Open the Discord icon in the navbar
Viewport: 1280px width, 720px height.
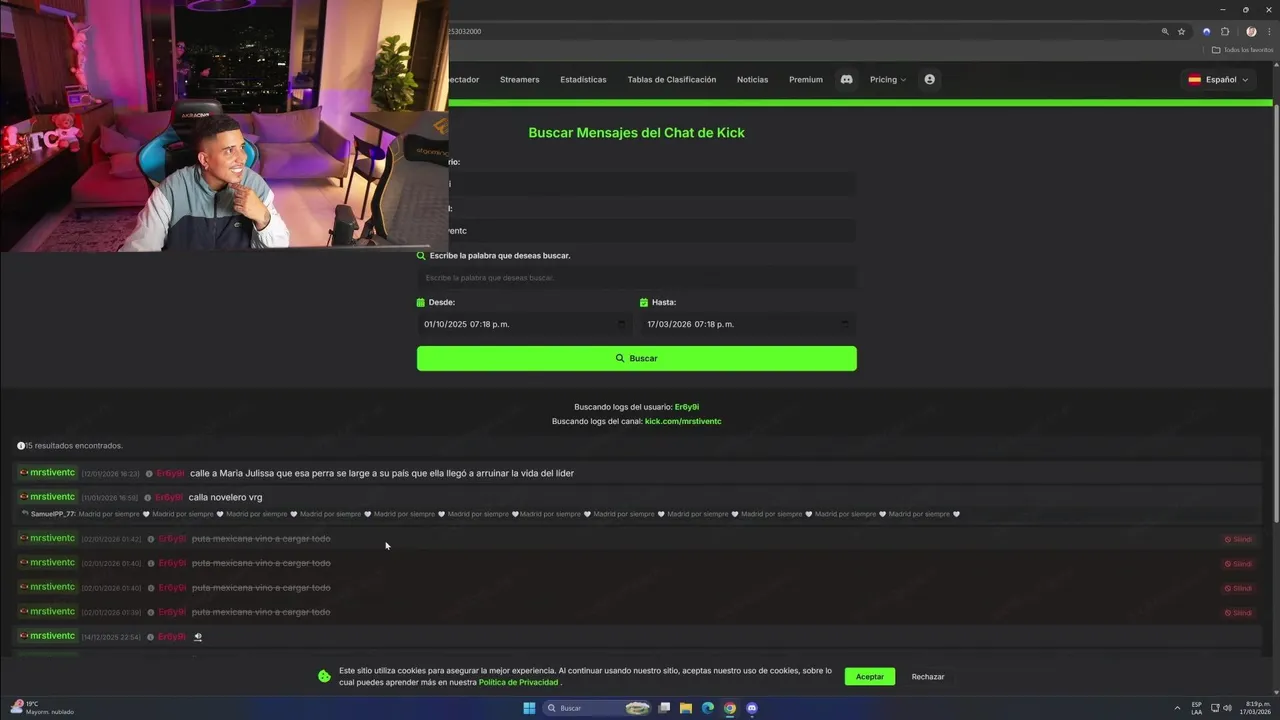click(846, 79)
